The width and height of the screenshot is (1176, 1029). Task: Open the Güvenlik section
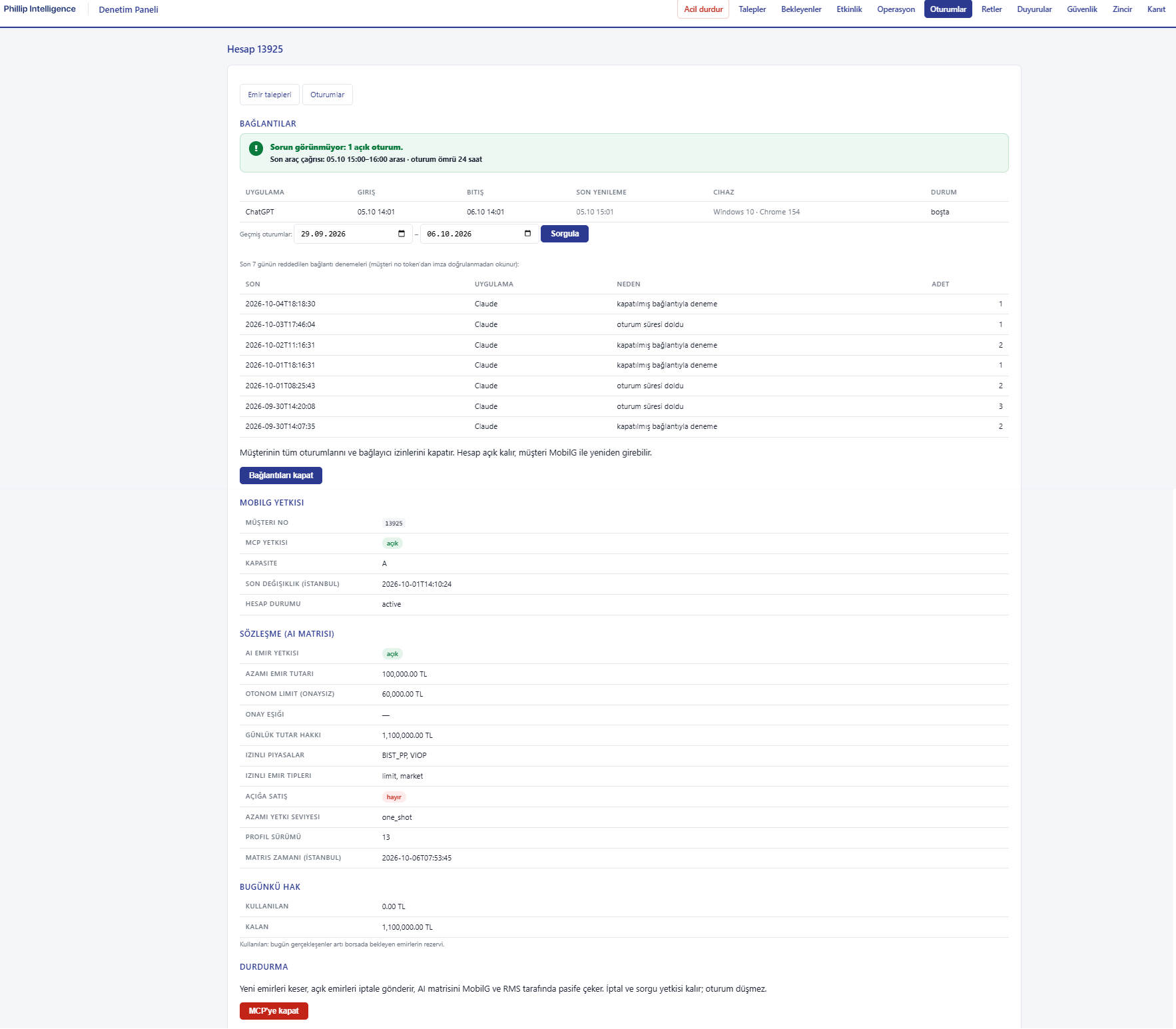click(1082, 9)
